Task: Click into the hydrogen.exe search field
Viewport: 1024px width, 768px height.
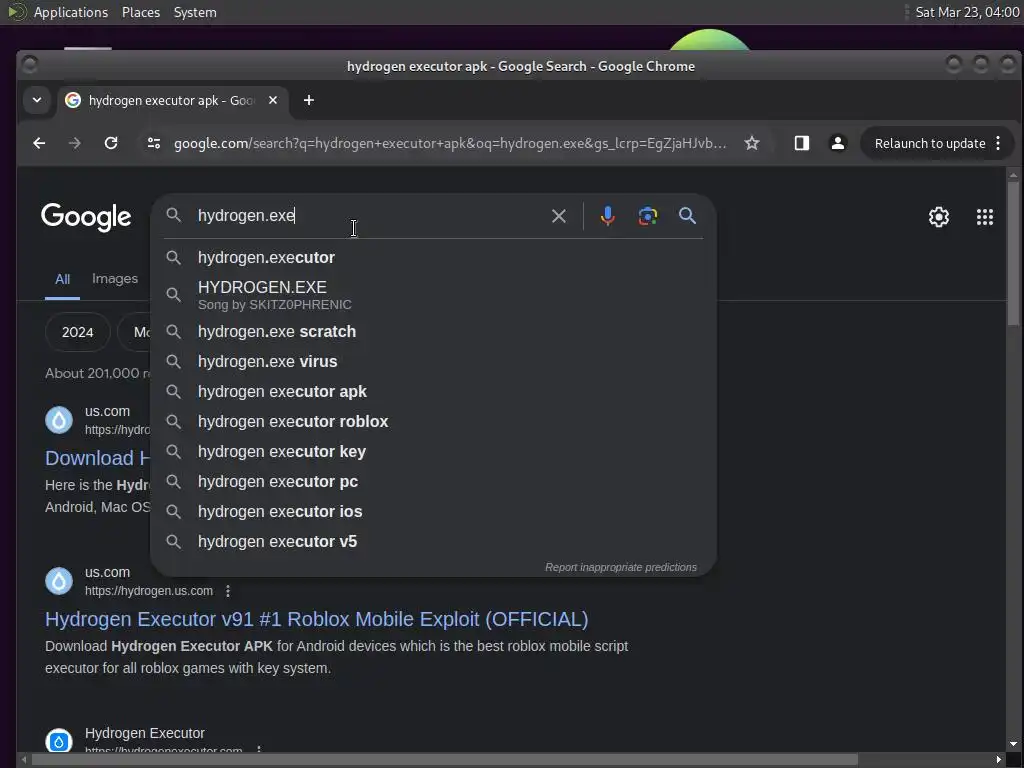Action: 369,216
